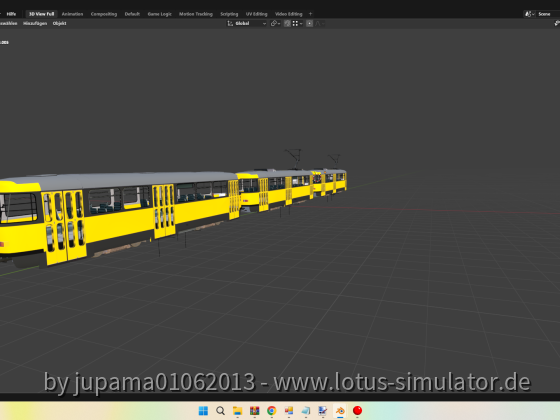The image size is (560, 420).
Task: Switch to the Animation workspace tab
Action: [x=72, y=14]
